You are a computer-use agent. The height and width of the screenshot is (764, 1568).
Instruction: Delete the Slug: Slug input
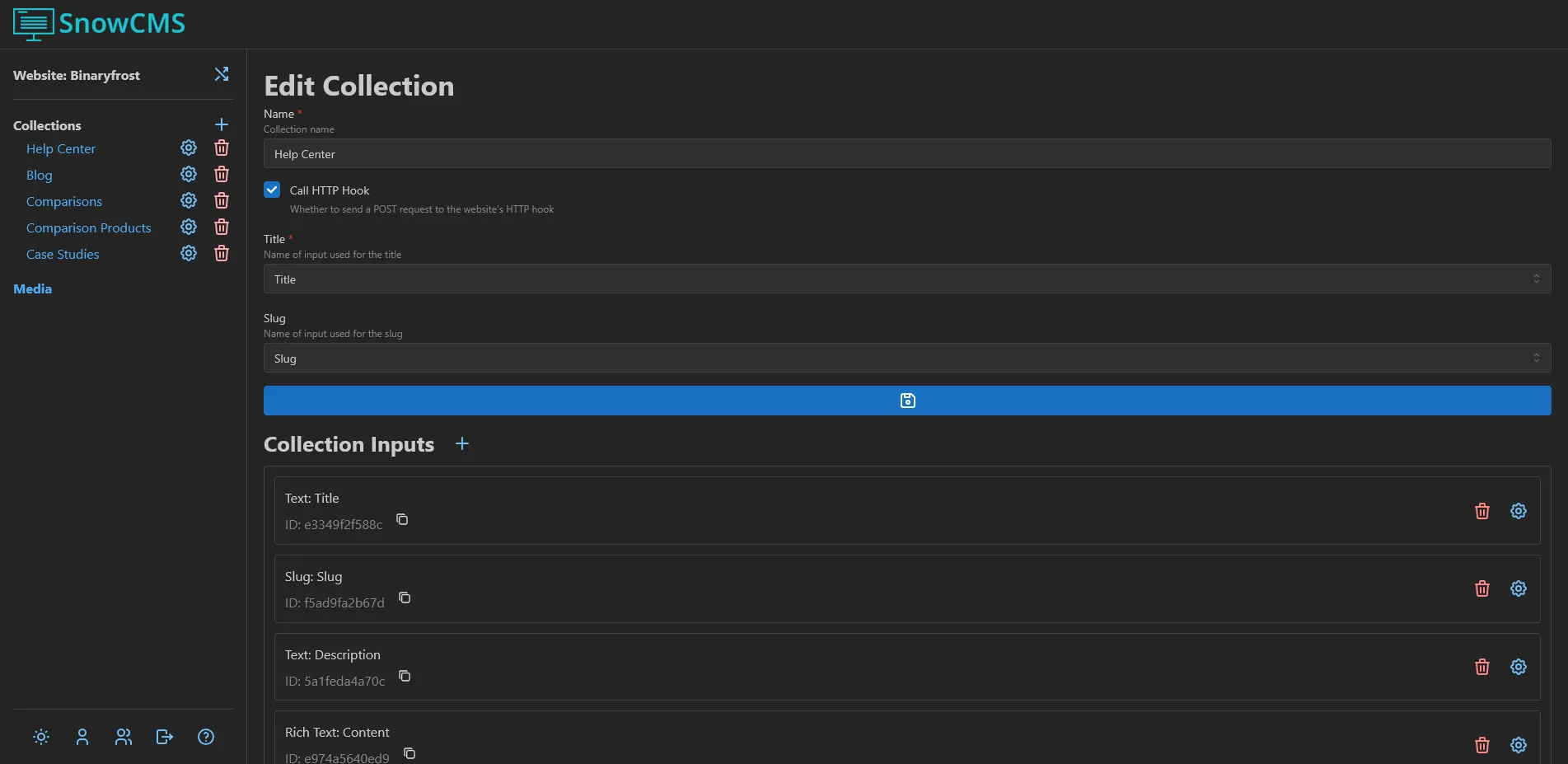click(1482, 588)
